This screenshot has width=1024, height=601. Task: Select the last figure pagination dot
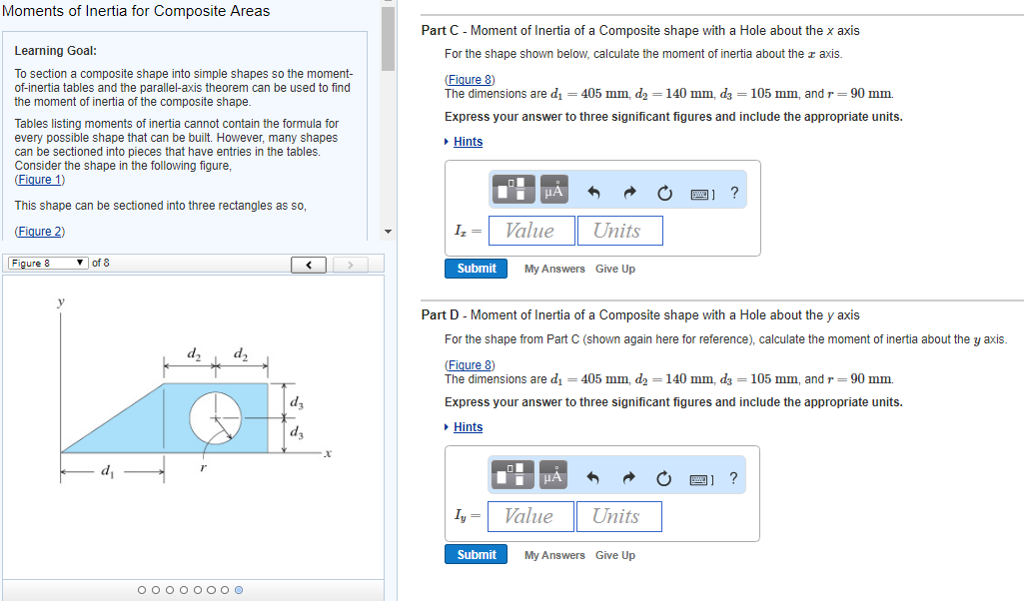coord(238,590)
